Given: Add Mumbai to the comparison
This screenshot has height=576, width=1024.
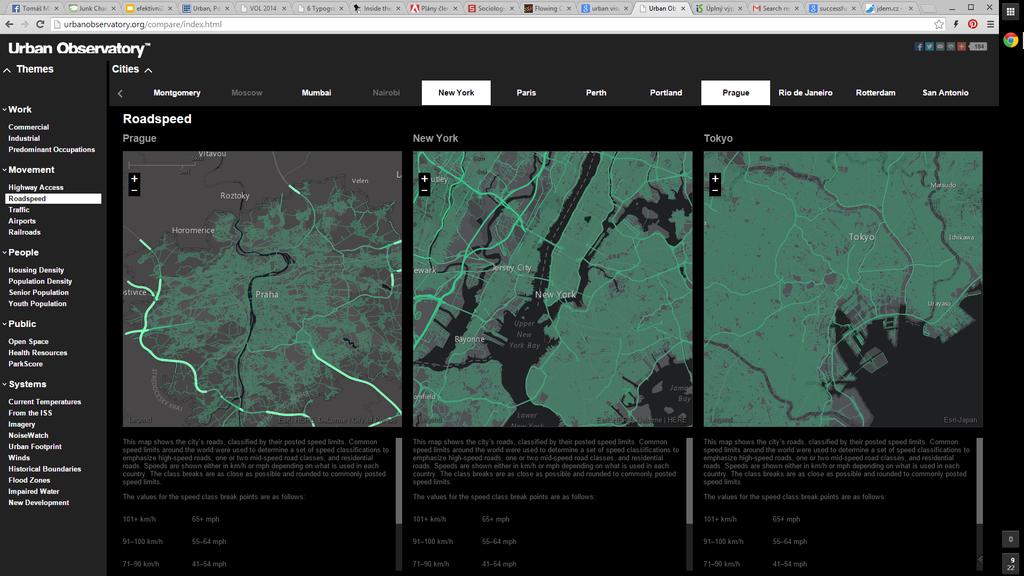Looking at the screenshot, I should (x=316, y=93).
